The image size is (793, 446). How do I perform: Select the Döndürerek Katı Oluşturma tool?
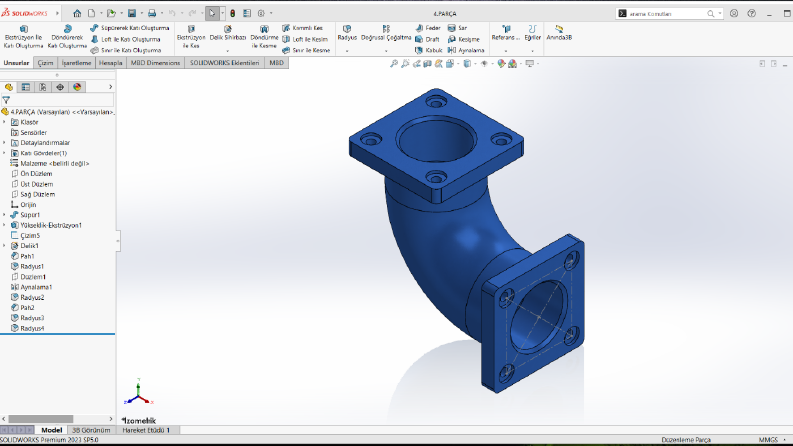tap(67, 37)
